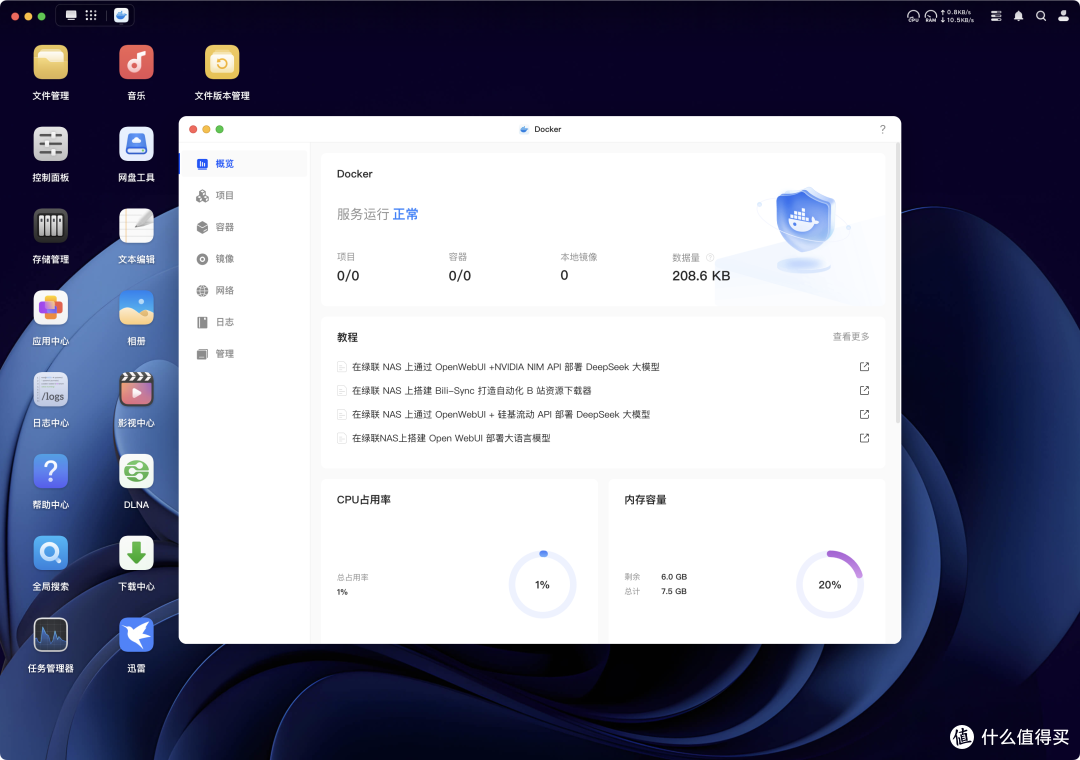Open the notifications bell

click(1018, 16)
